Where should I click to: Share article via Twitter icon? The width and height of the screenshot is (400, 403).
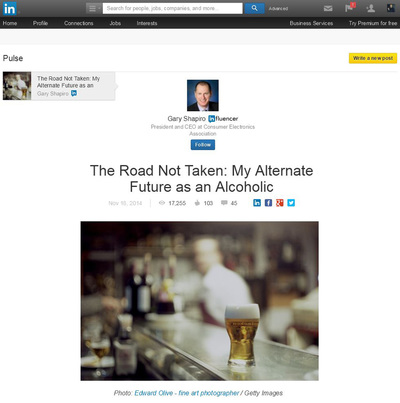coord(291,203)
